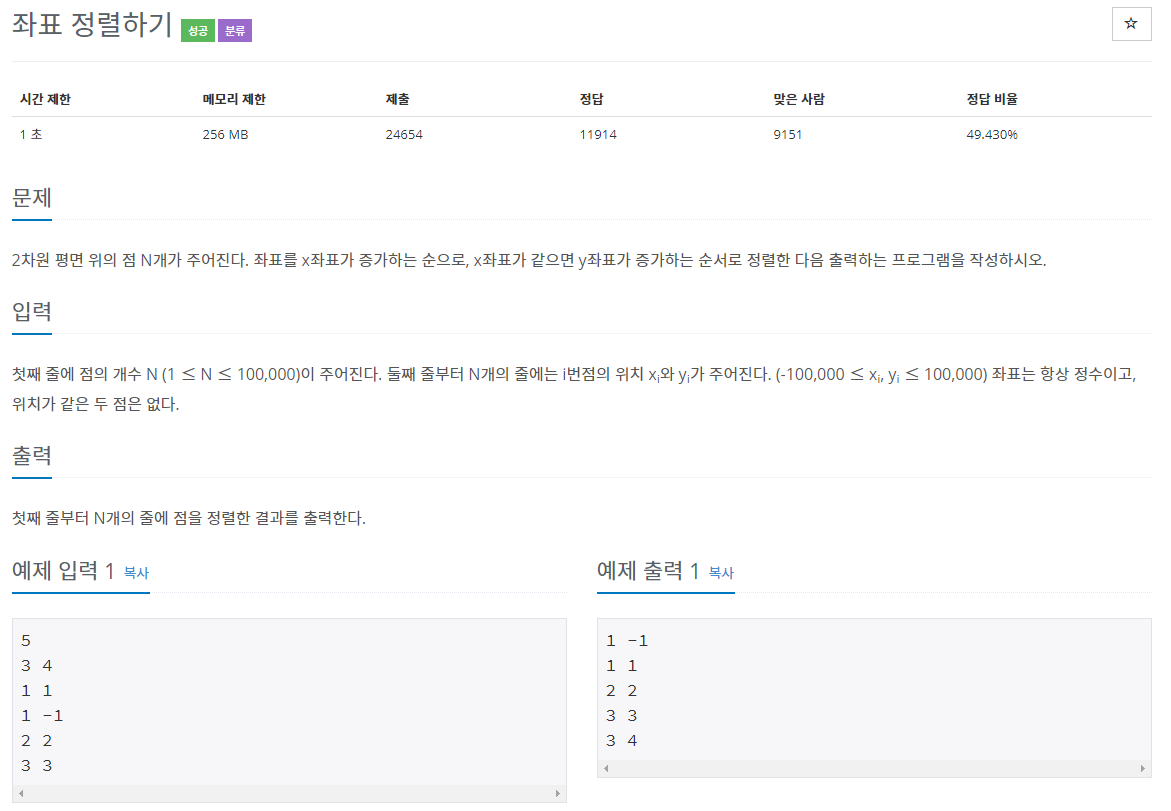This screenshot has width=1171, height=811.
Task: Click the line "2 2" in the example output
Action: point(622,691)
